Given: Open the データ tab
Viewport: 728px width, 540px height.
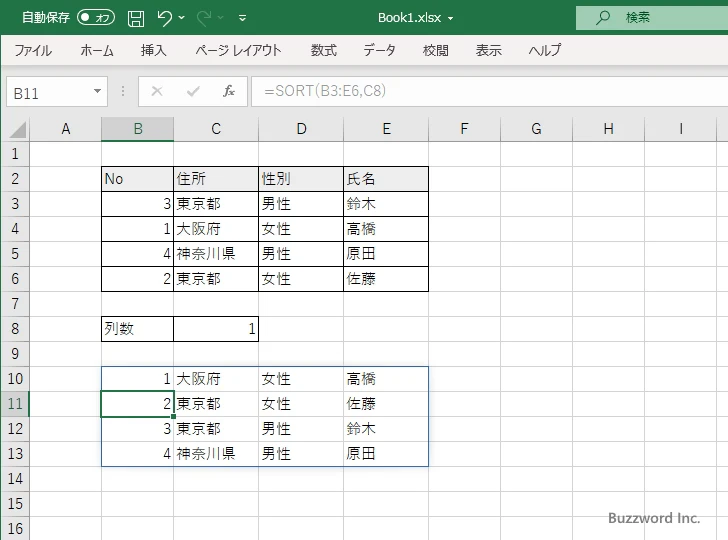Looking at the screenshot, I should 379,50.
